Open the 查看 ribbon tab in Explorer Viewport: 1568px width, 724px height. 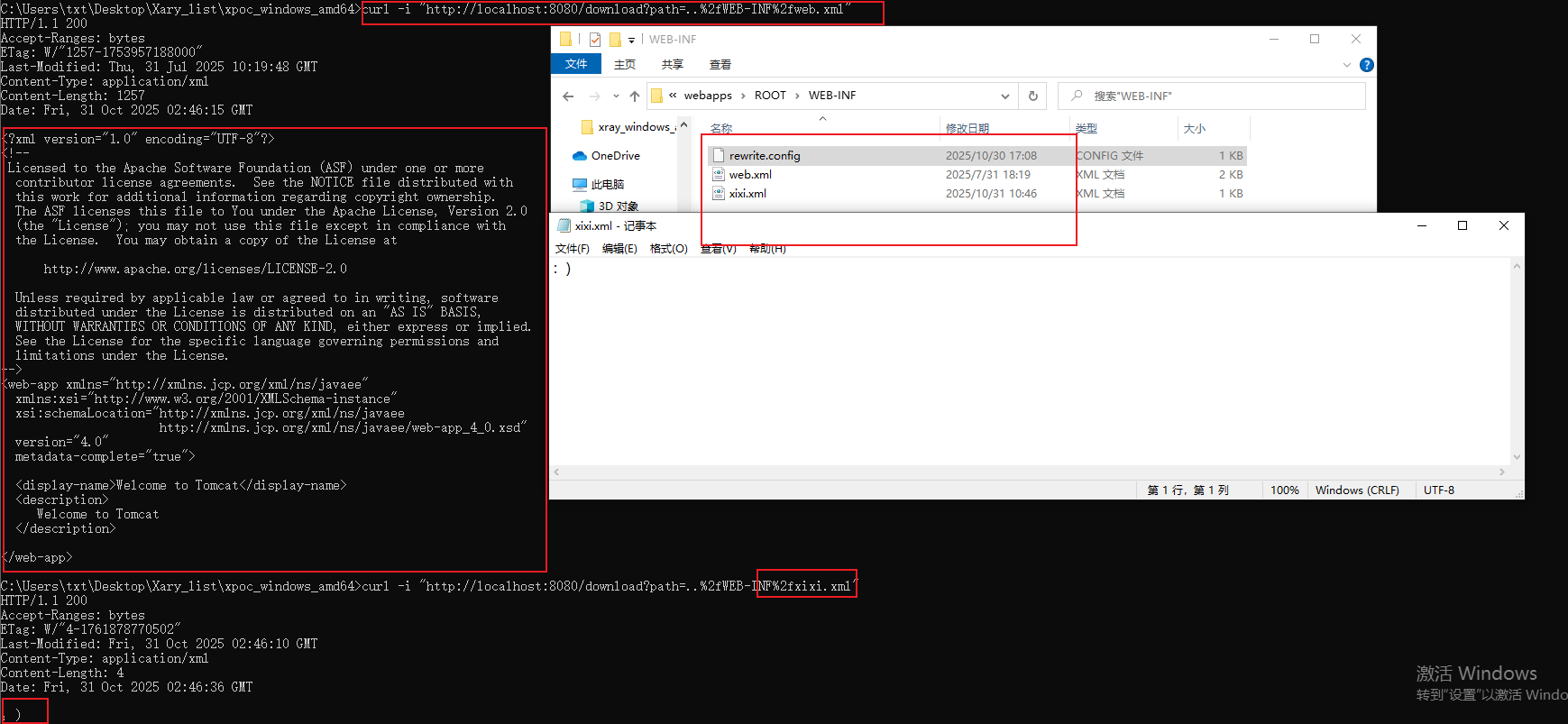click(720, 65)
